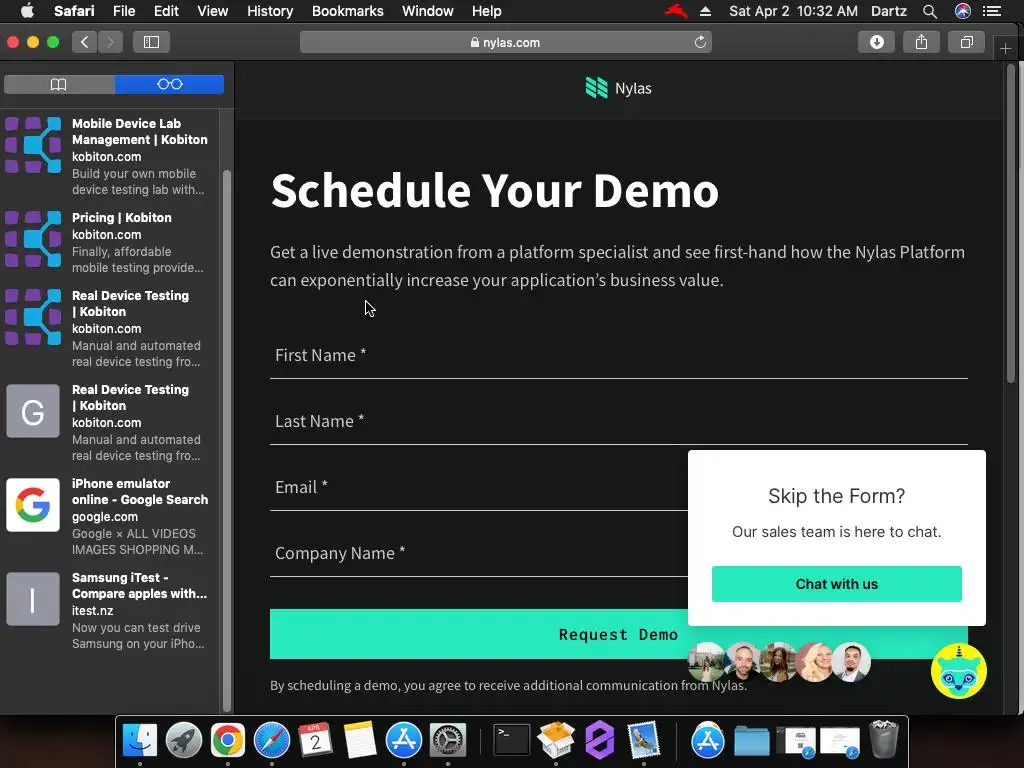Click the date and time in menu bar
Viewport: 1024px width, 768px height.
pyautogui.click(x=793, y=11)
